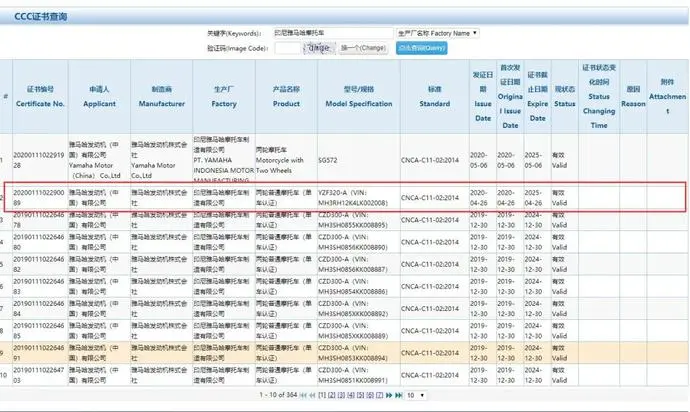Click the Product column header
The height and width of the screenshot is (412, 690).
pos(286,96)
